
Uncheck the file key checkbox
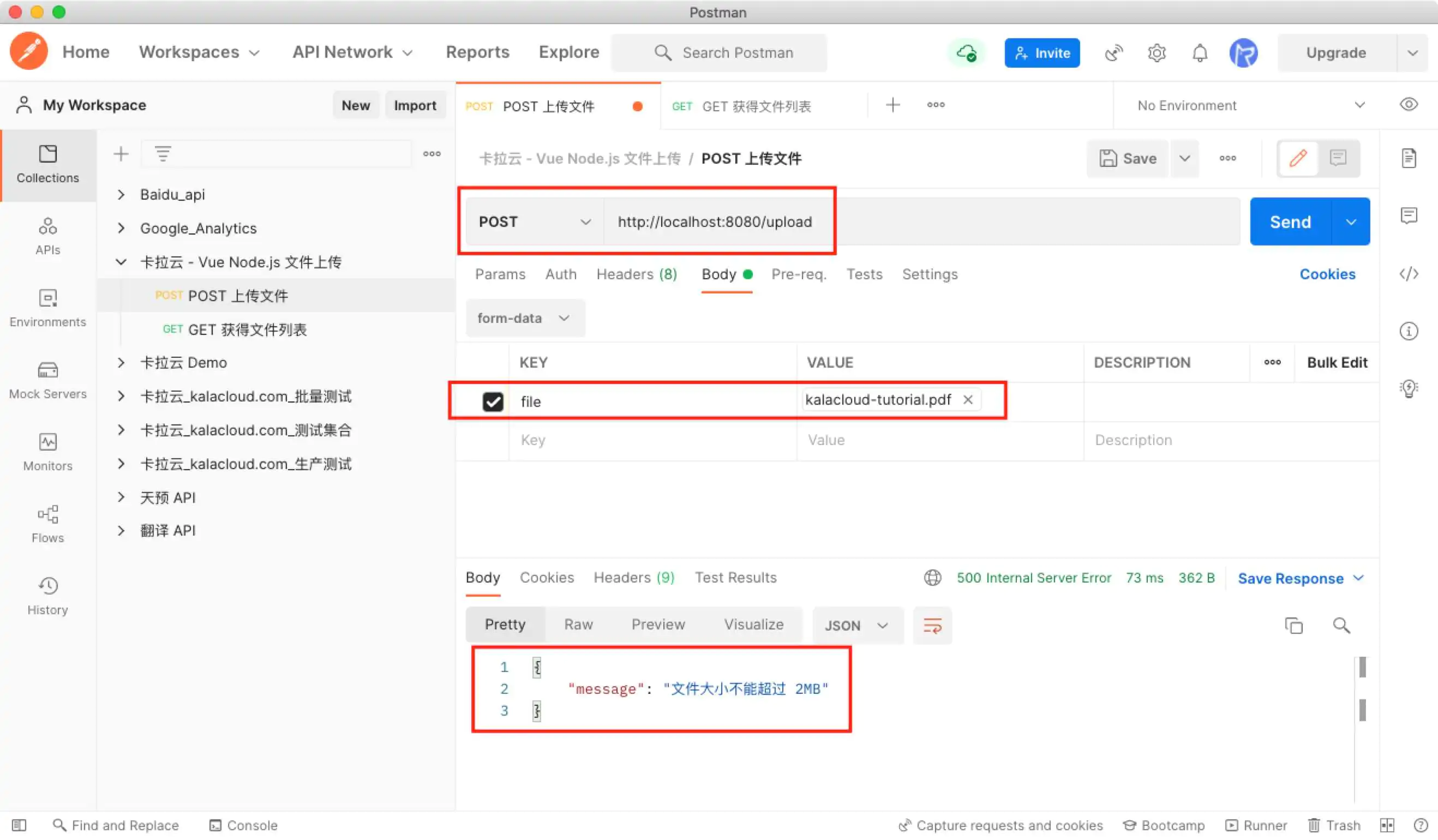[x=493, y=401]
